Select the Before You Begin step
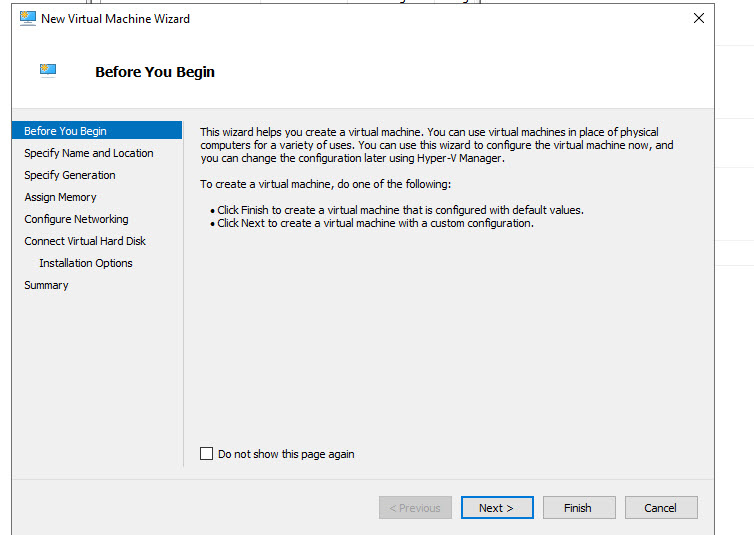Screen dimensions: 754x535 coord(65,131)
